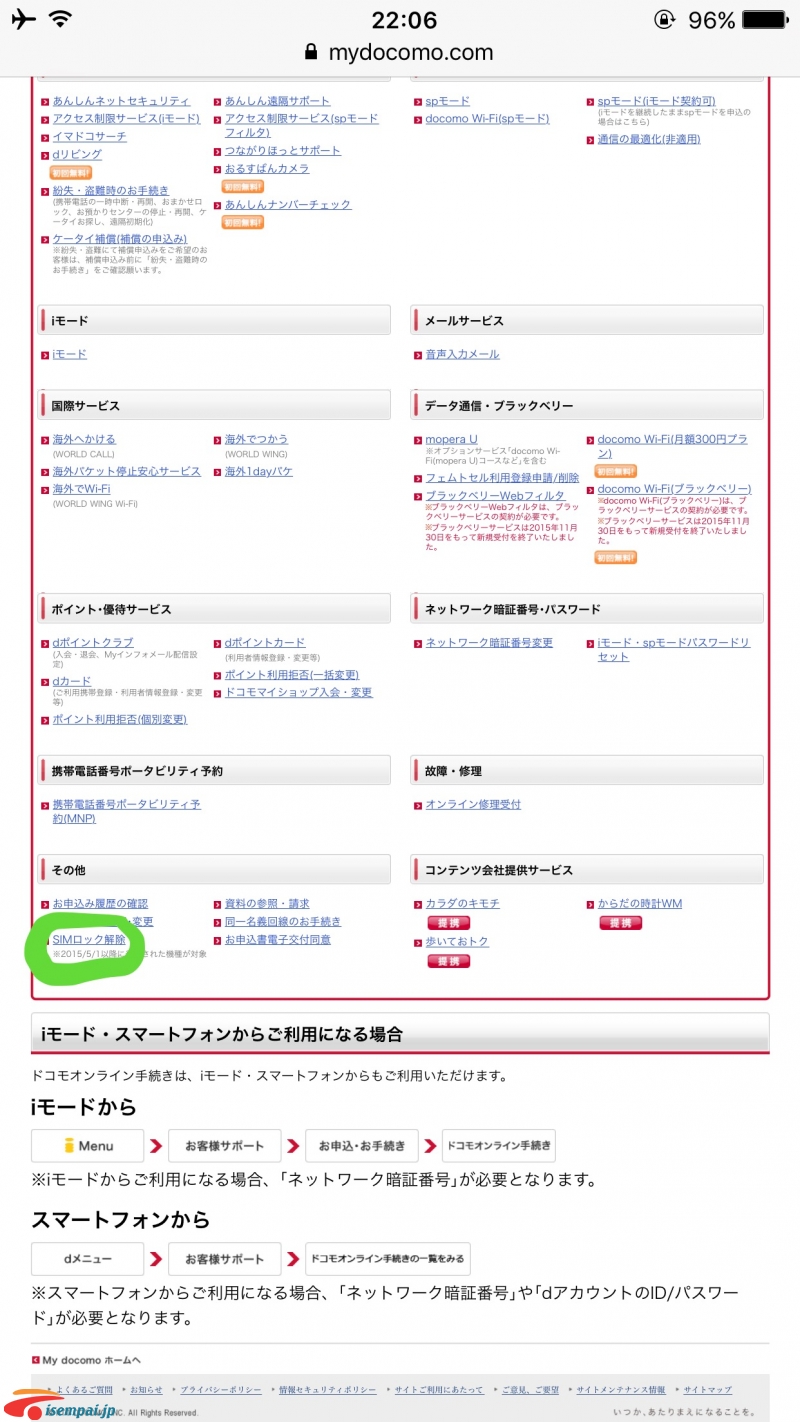This screenshot has width=800, height=1422.
Task: Open フェムトセル利用登録申請/削除 link
Action: point(502,478)
